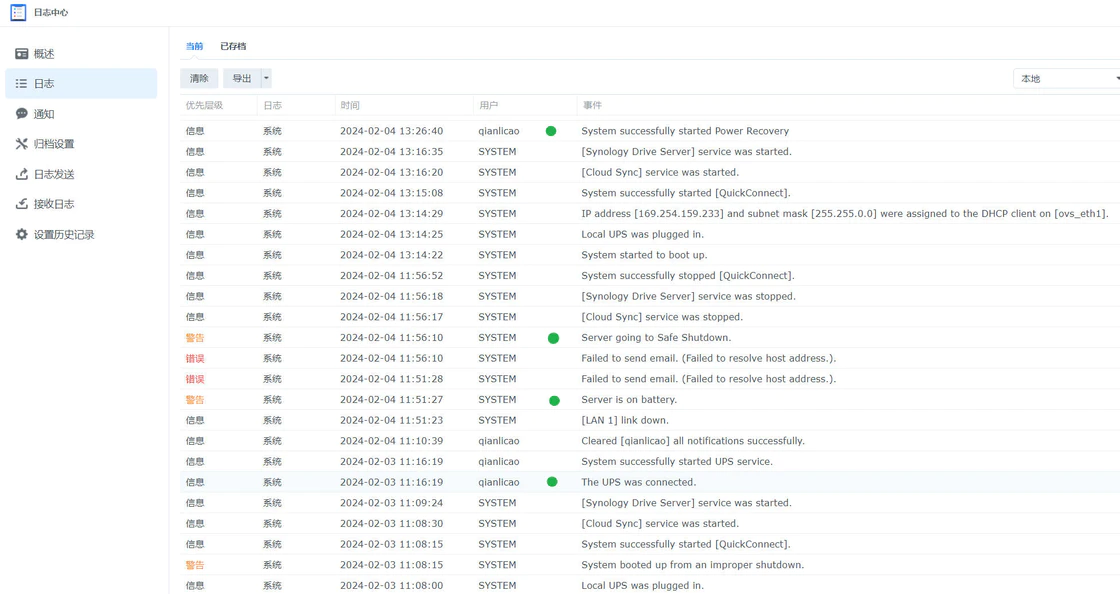Screen dimensions: 1120x594
Task: Select the 当前 tab
Action: [194, 46]
